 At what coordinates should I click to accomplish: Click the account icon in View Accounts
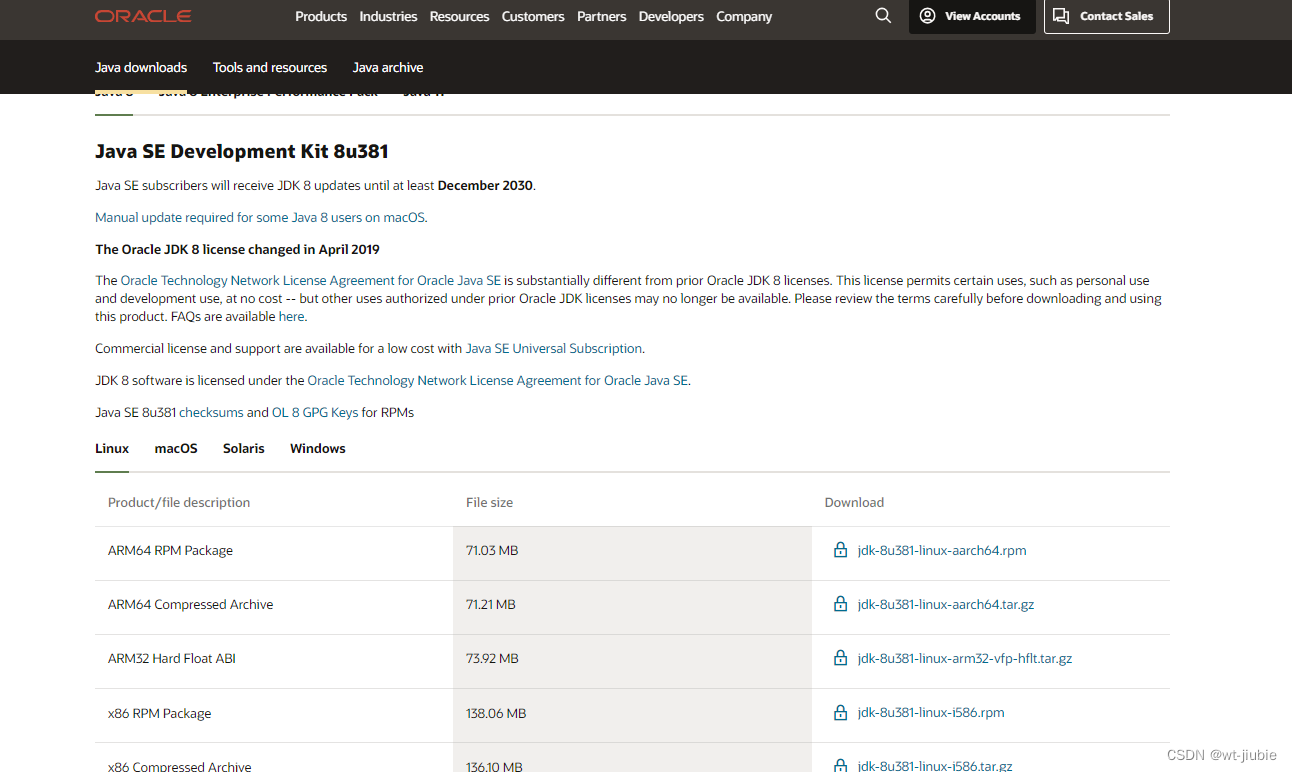pyautogui.click(x=927, y=16)
